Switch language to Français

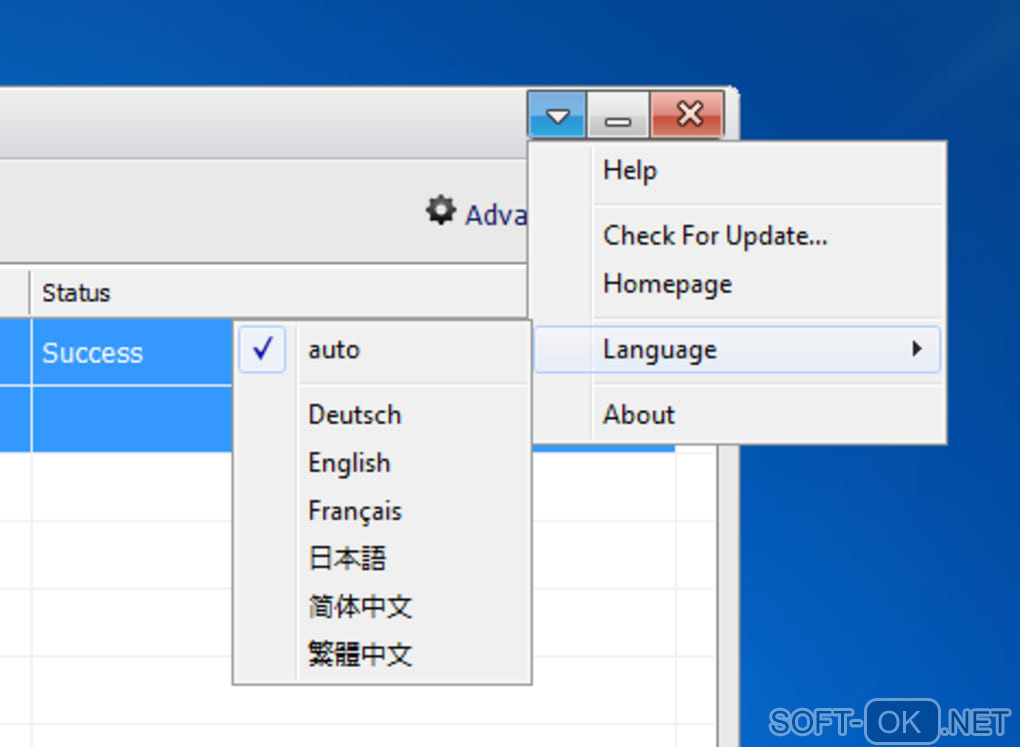(382, 511)
